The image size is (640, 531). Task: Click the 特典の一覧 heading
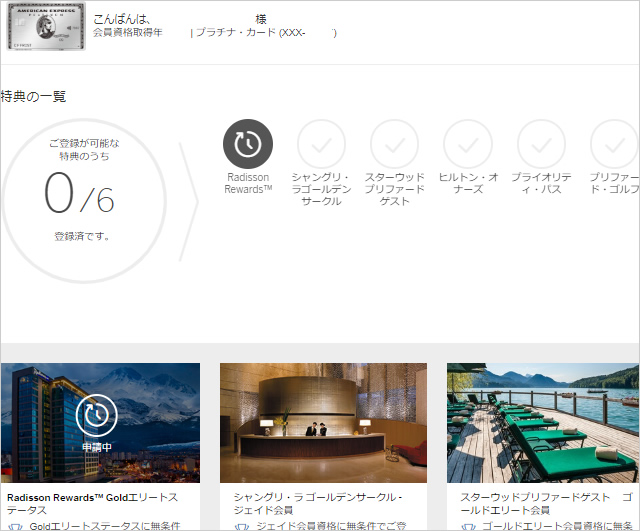point(33,97)
